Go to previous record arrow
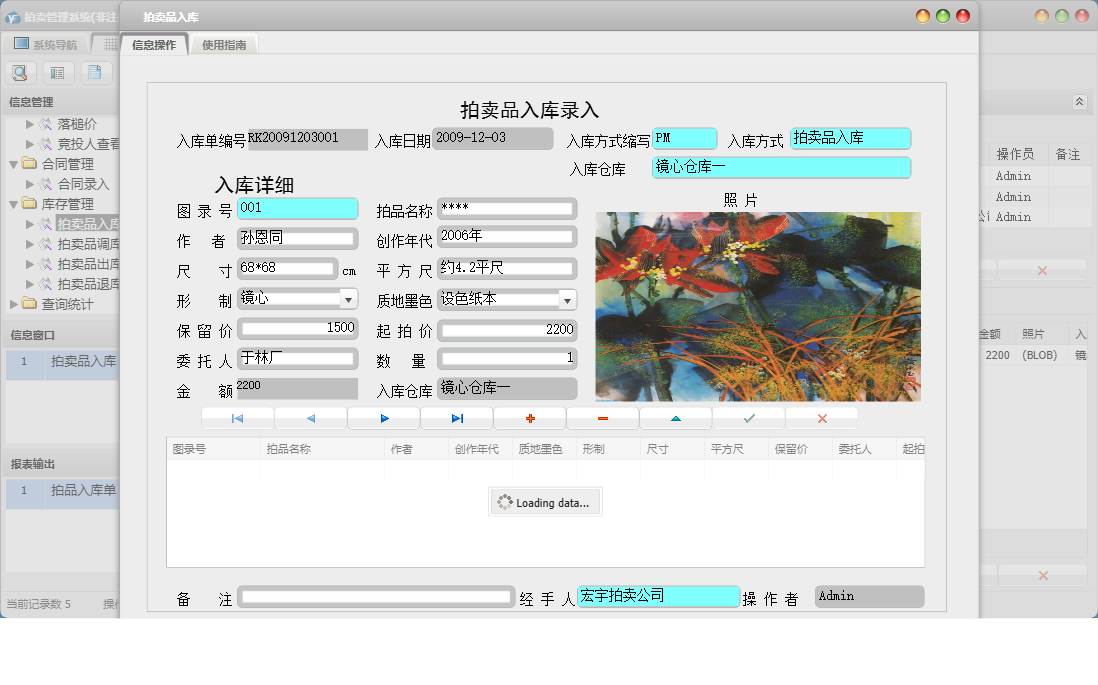1098x685 pixels. [310, 419]
